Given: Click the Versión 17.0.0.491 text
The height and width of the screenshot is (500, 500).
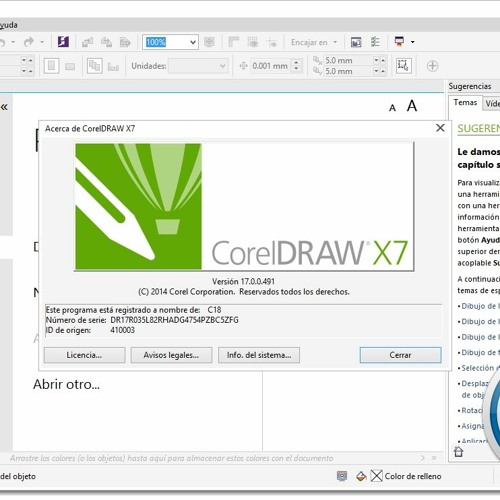Looking at the screenshot, I should [x=243, y=282].
